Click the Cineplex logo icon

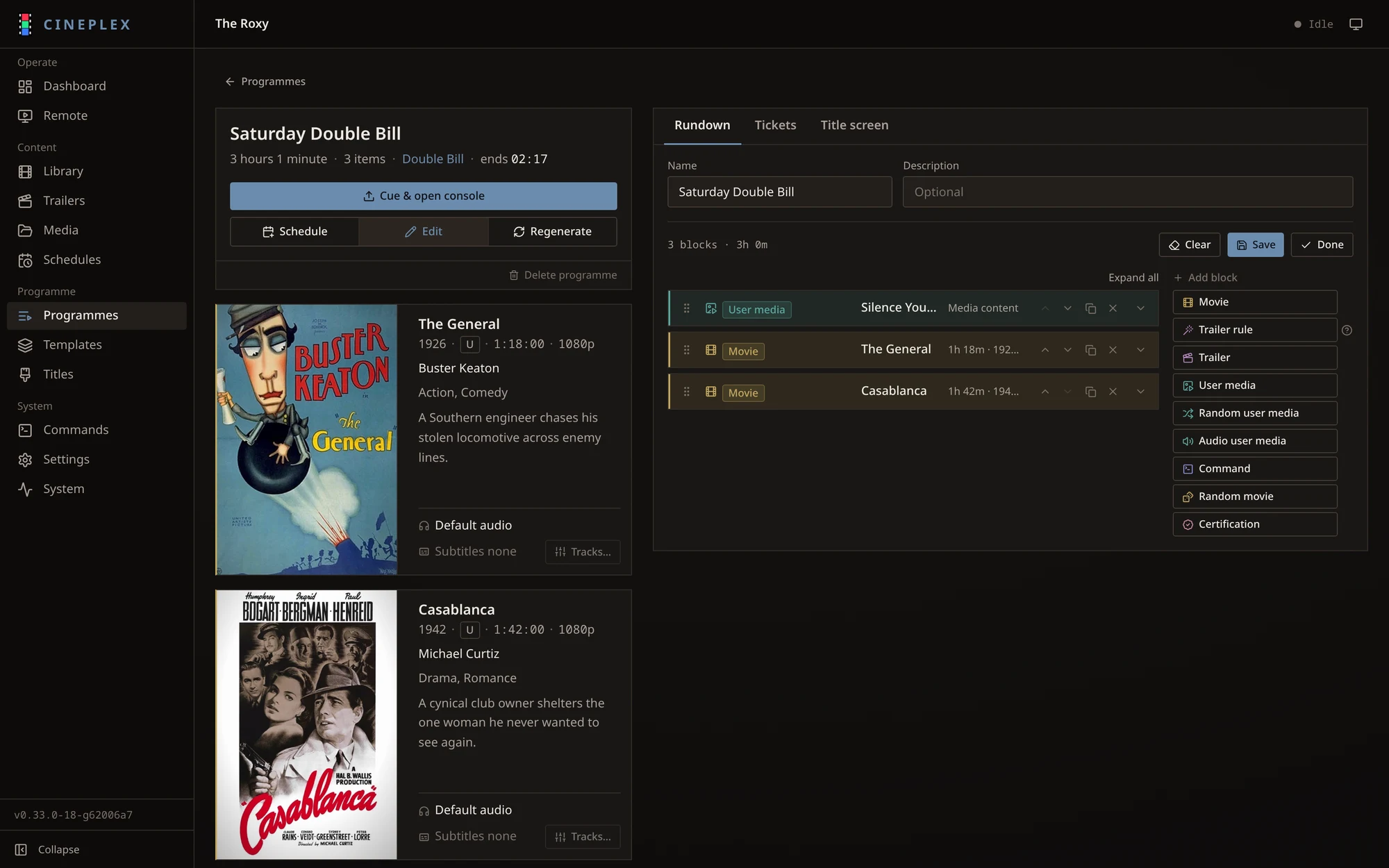point(25,24)
